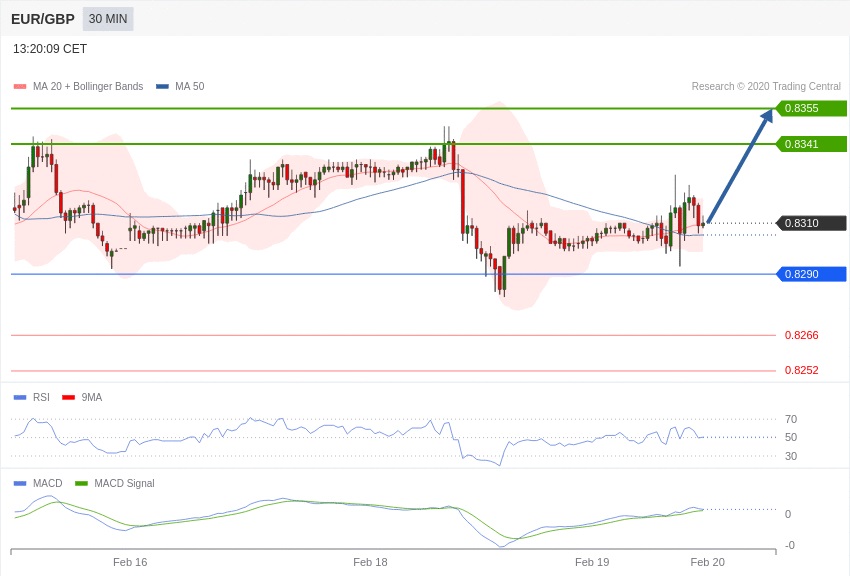The height and width of the screenshot is (576, 850).
Task: Click the 0.8266 support level label
Action: 801,336
